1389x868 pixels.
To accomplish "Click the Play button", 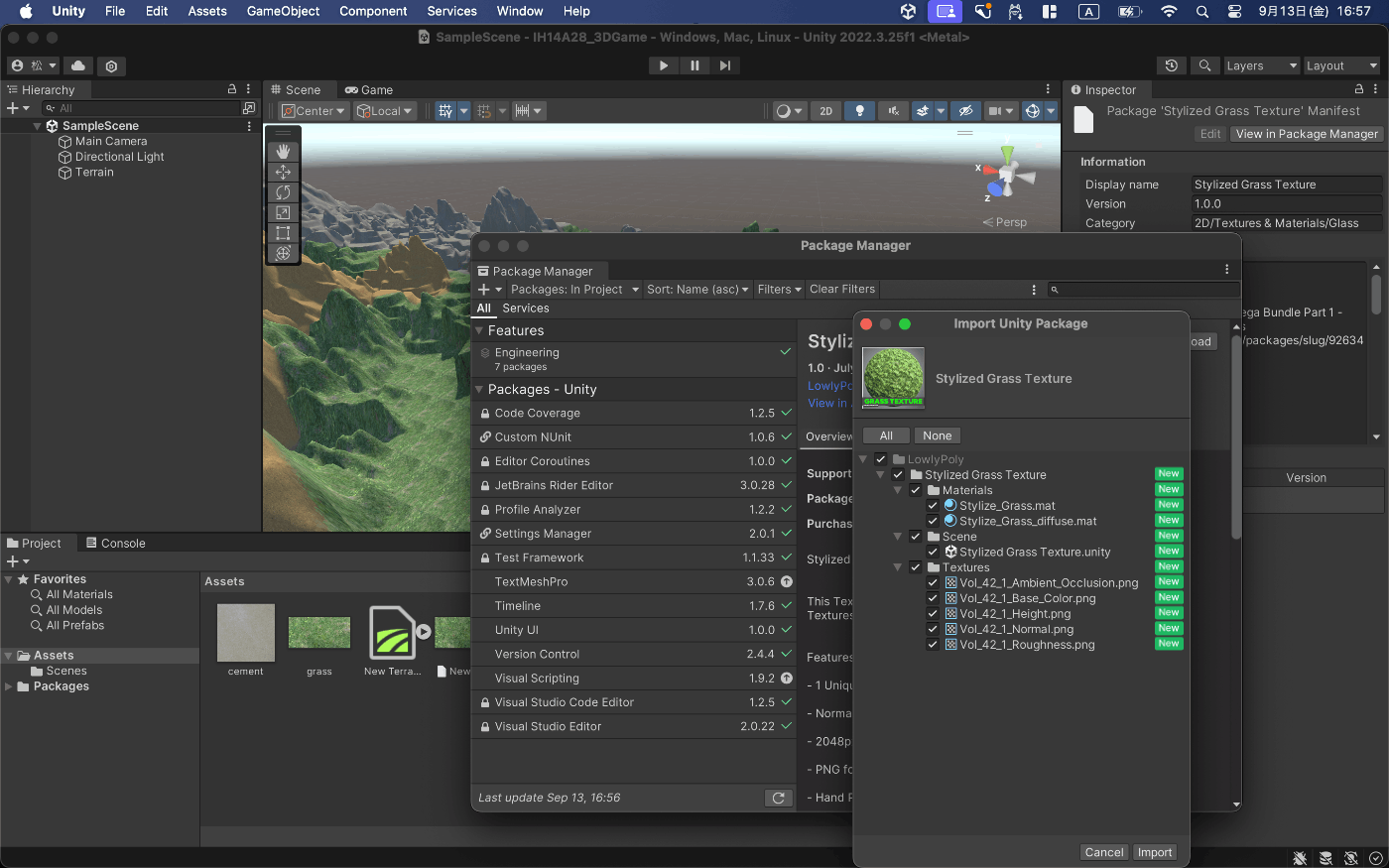I will (x=664, y=65).
